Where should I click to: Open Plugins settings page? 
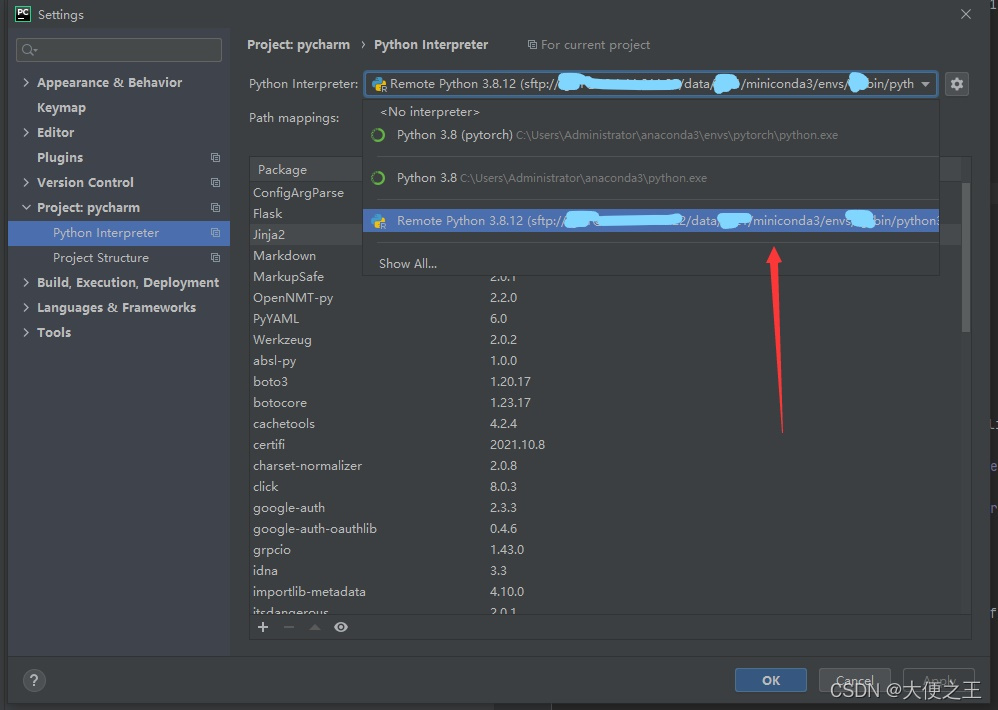tap(60, 157)
